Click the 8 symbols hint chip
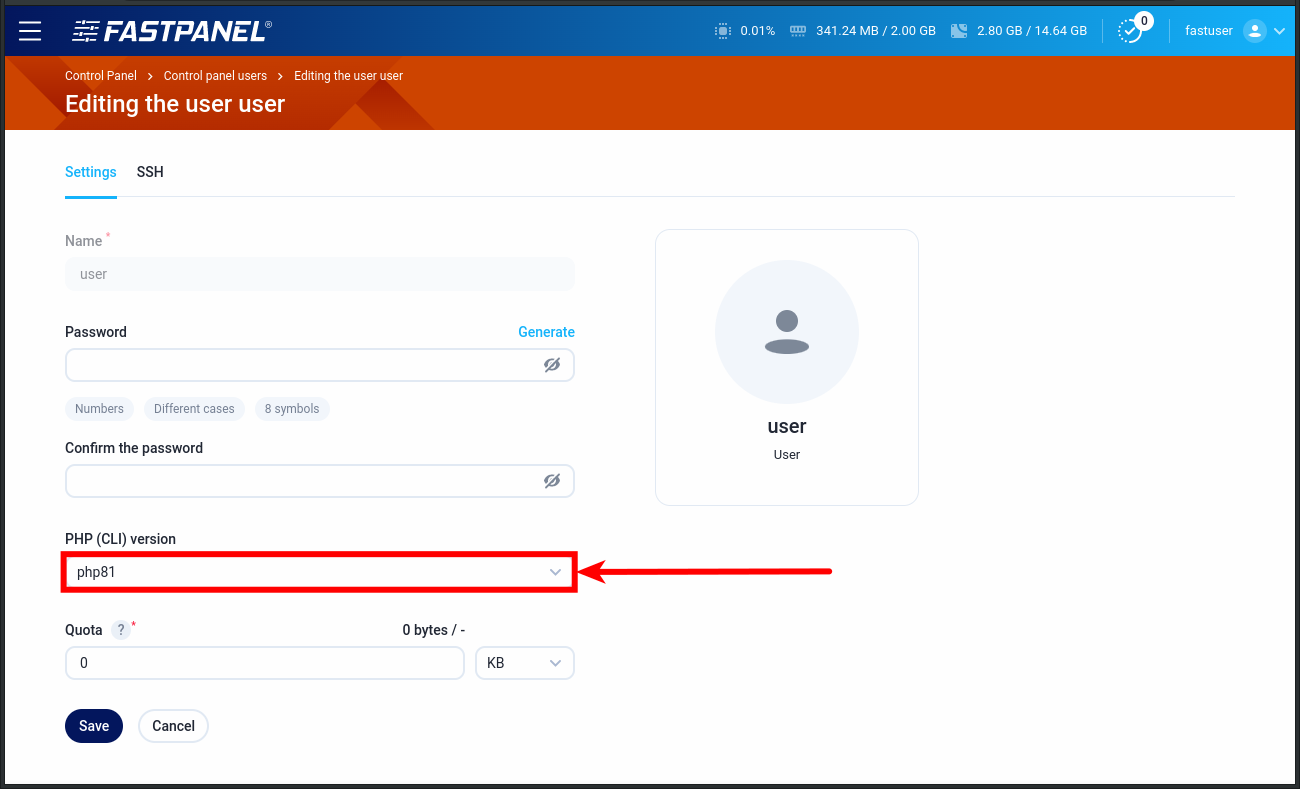Image resolution: width=1300 pixels, height=789 pixels. tap(292, 409)
